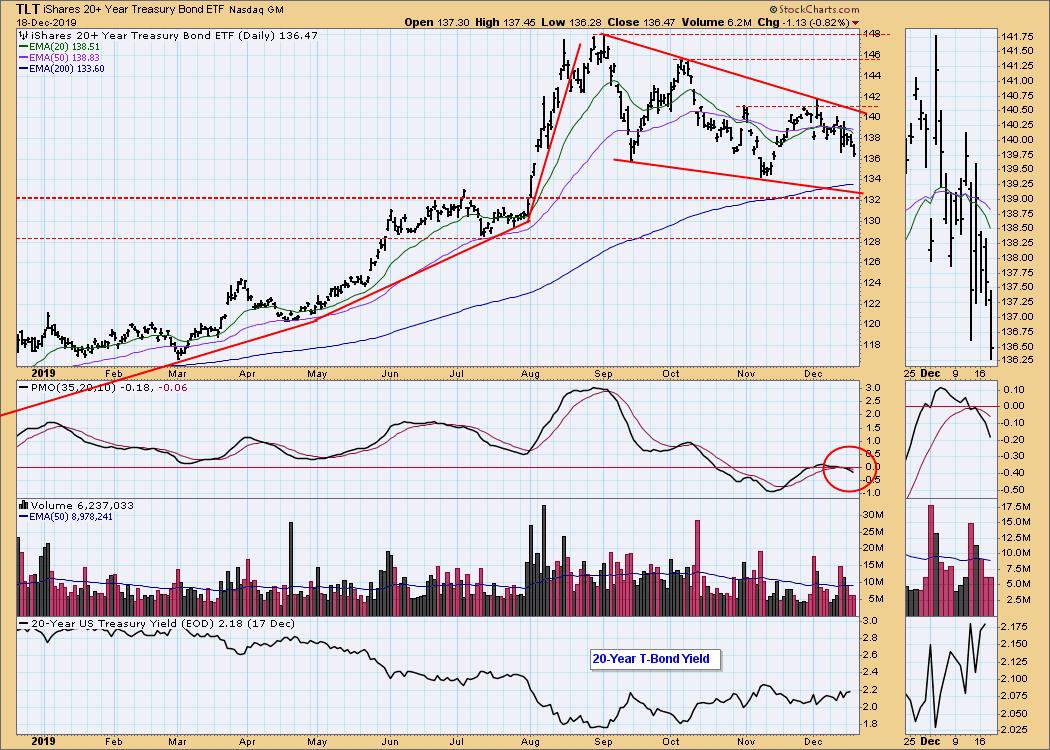Screen dimensions: 1050x750
Task: Click the red down arrow beside Chg
Action: pyautogui.click(x=855, y=23)
